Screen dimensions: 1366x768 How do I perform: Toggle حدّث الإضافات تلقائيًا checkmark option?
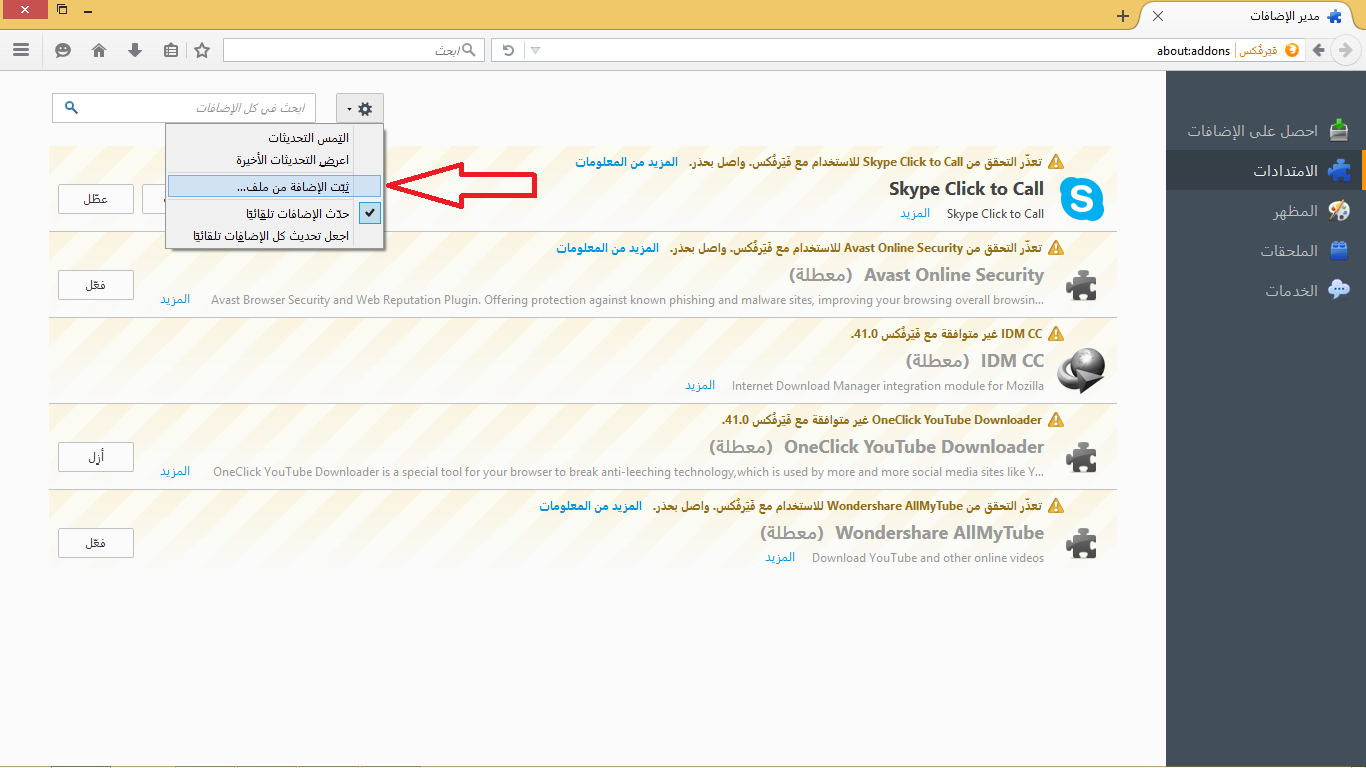click(274, 213)
